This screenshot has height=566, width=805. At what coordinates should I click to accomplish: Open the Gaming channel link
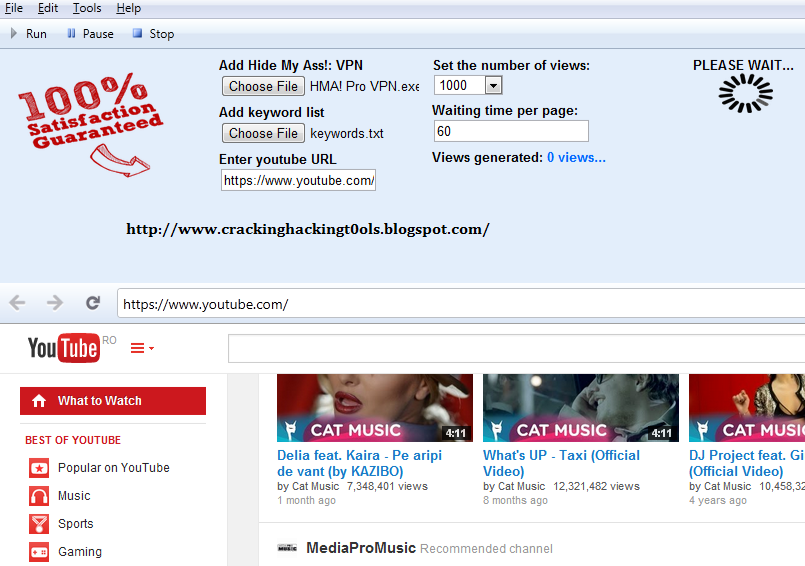80,552
